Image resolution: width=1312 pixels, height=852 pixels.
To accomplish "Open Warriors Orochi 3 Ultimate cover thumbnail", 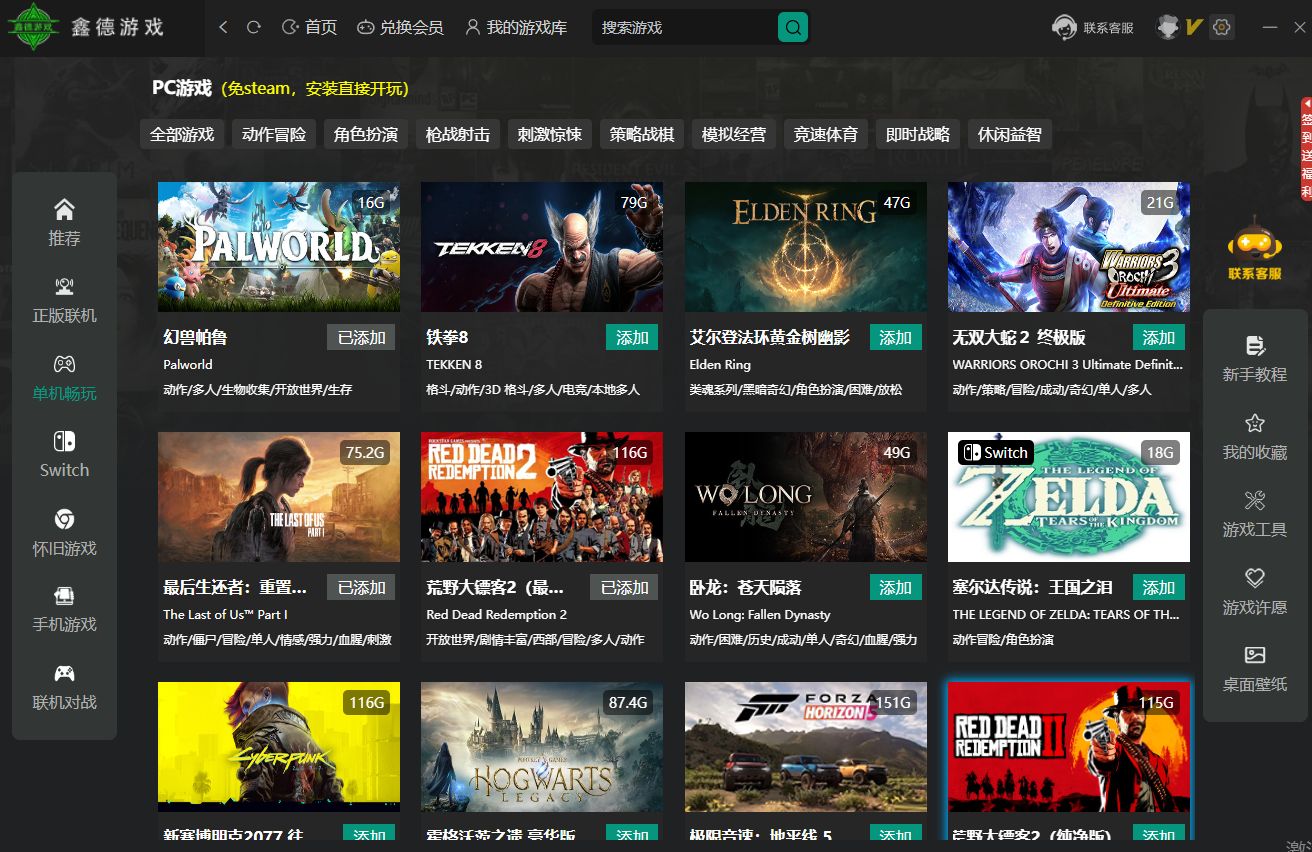I will coord(1069,247).
